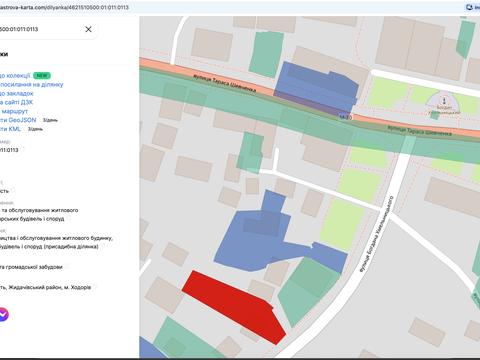480x360 pixels.
Task: Add the parcel with the 'до закладок' link
Action: (x=17, y=94)
